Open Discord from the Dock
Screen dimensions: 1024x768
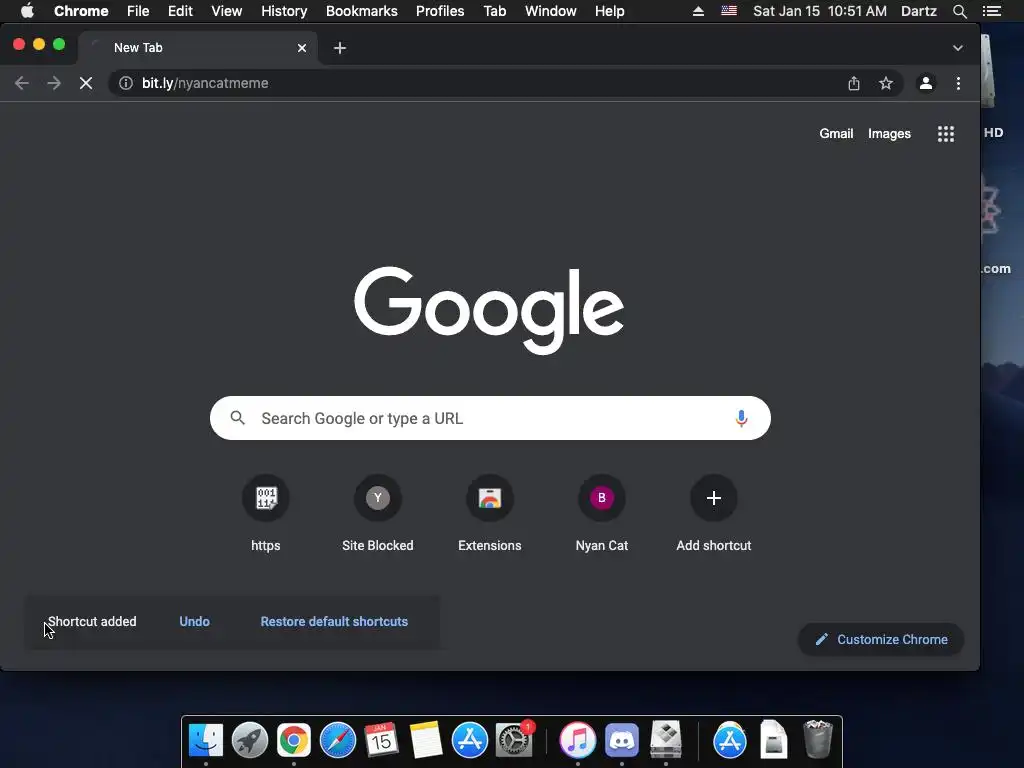point(621,740)
